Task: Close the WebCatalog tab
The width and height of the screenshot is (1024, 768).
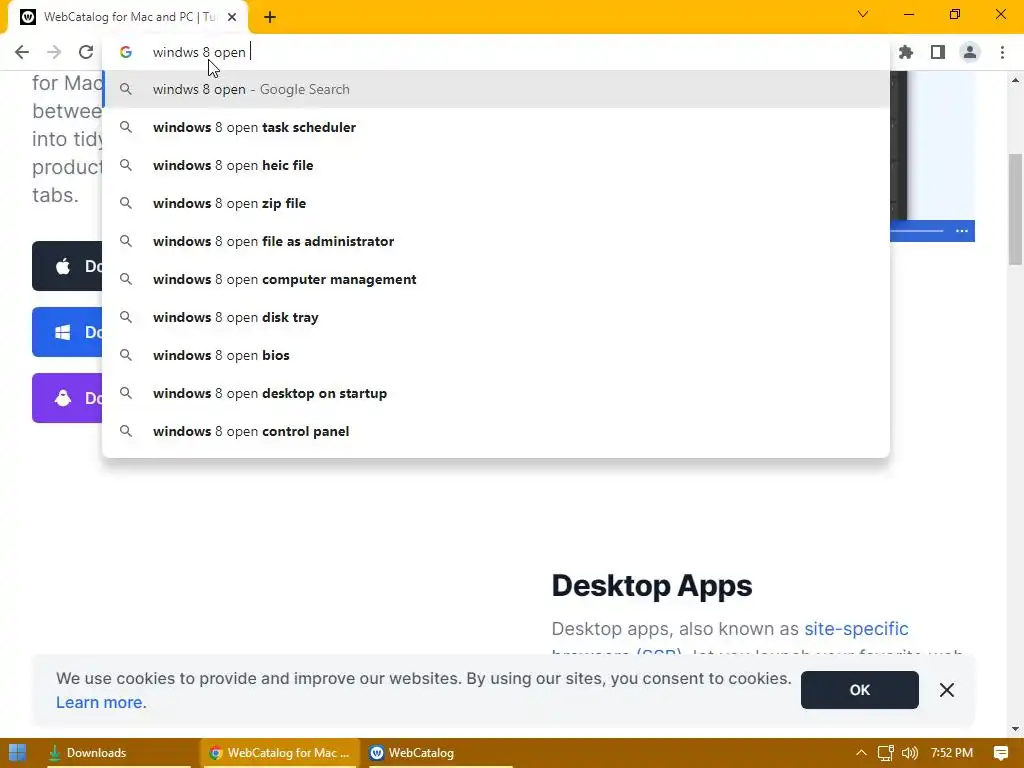Action: click(x=232, y=17)
